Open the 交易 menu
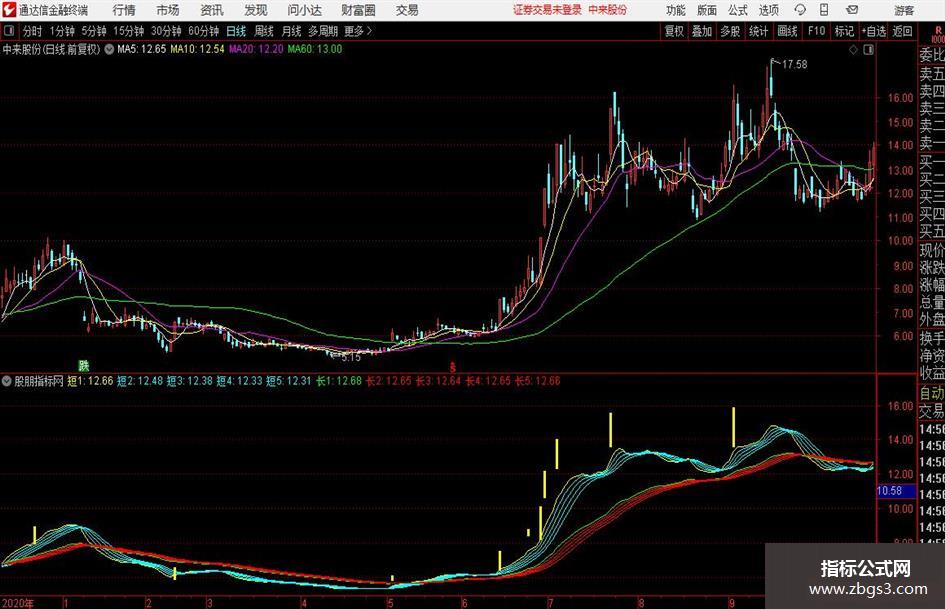Viewport: 945px width, 609px height. 407,10
